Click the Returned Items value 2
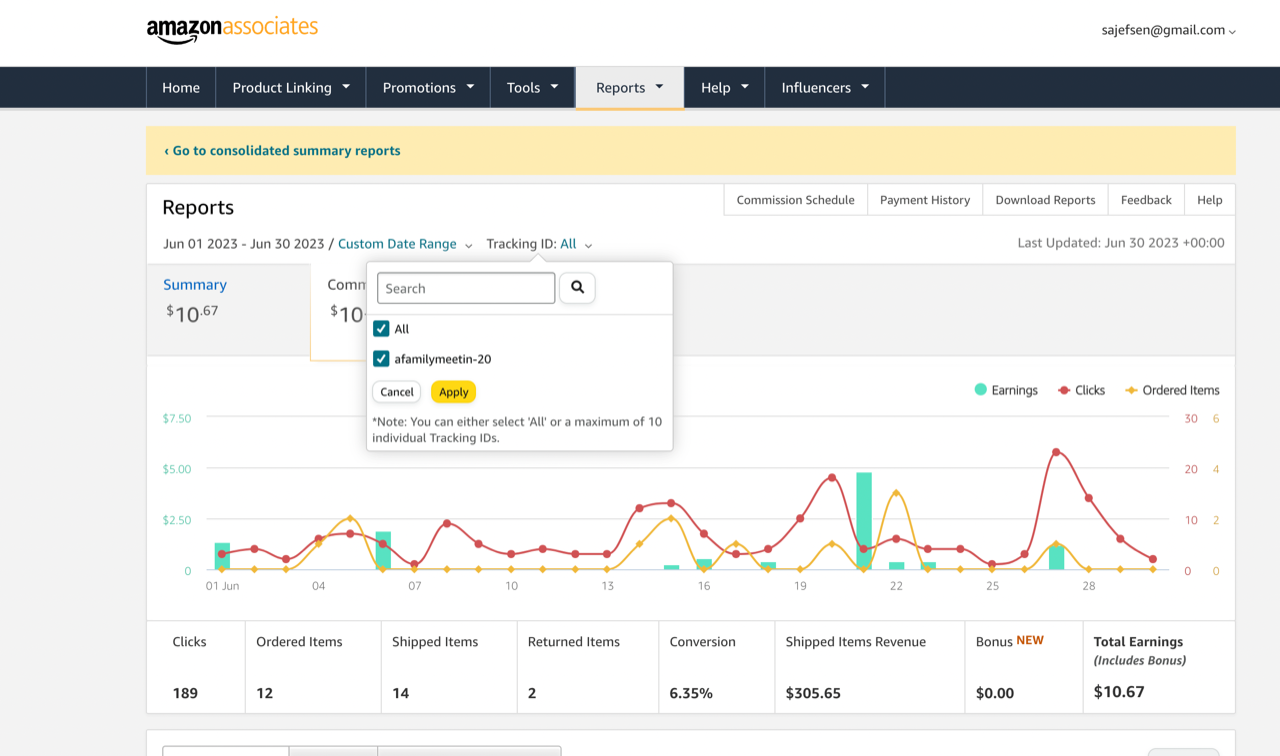The image size is (1280, 756). (532, 693)
